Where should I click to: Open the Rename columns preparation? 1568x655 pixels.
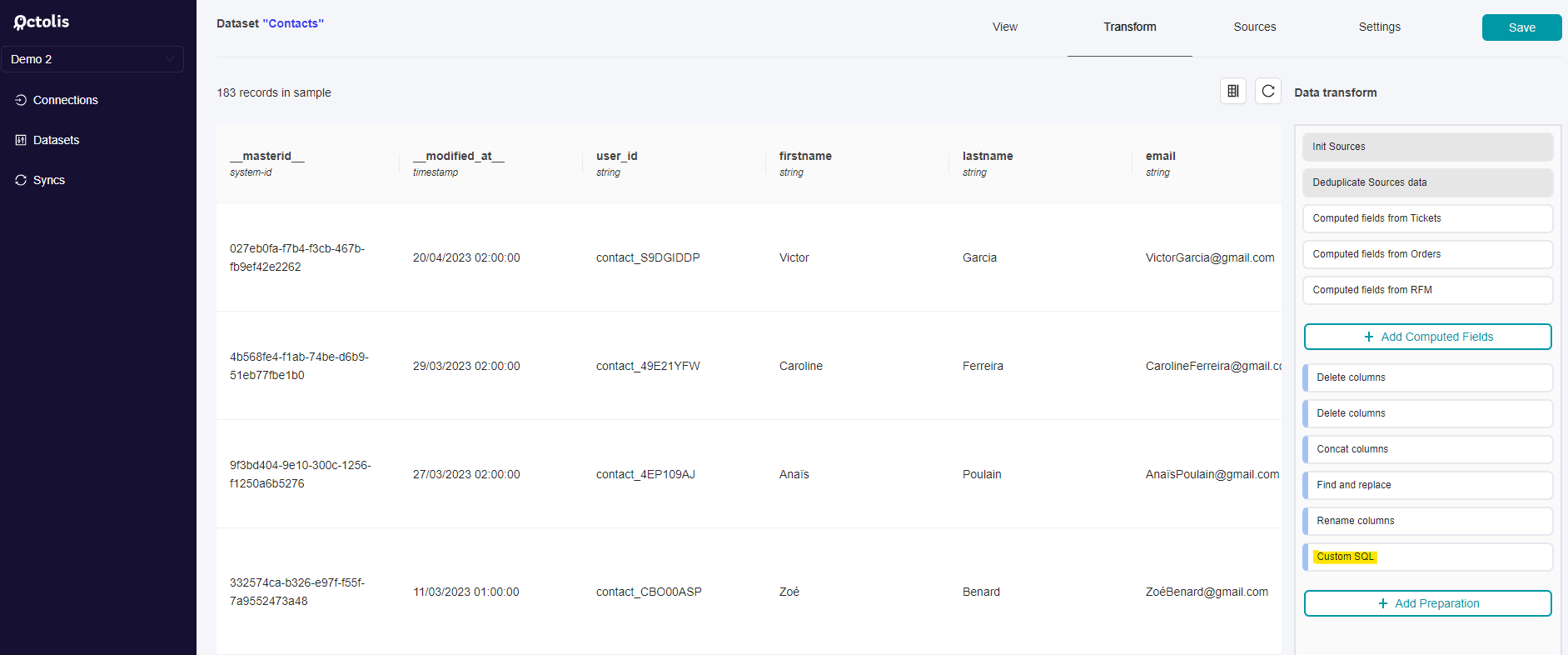pos(1428,521)
